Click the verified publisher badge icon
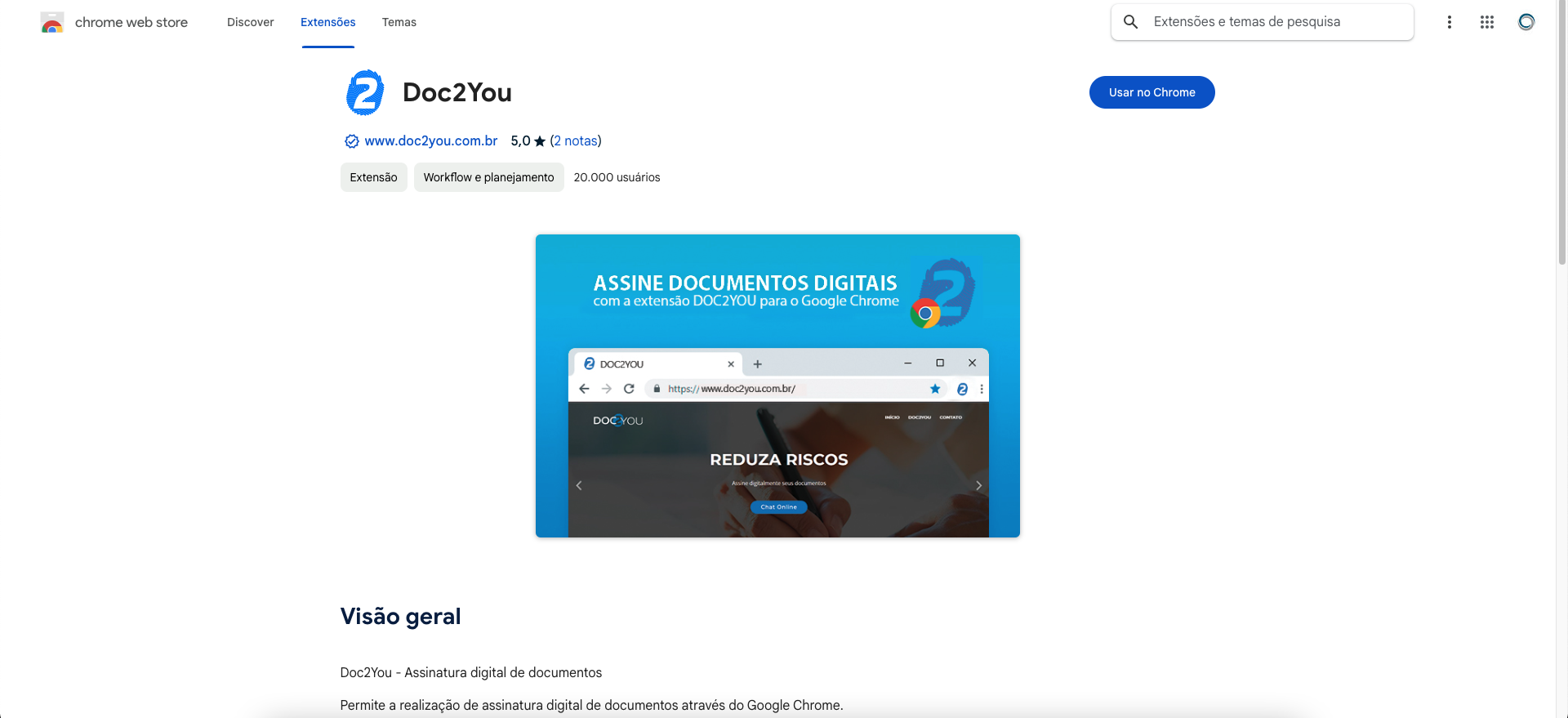1568x718 pixels. point(351,141)
